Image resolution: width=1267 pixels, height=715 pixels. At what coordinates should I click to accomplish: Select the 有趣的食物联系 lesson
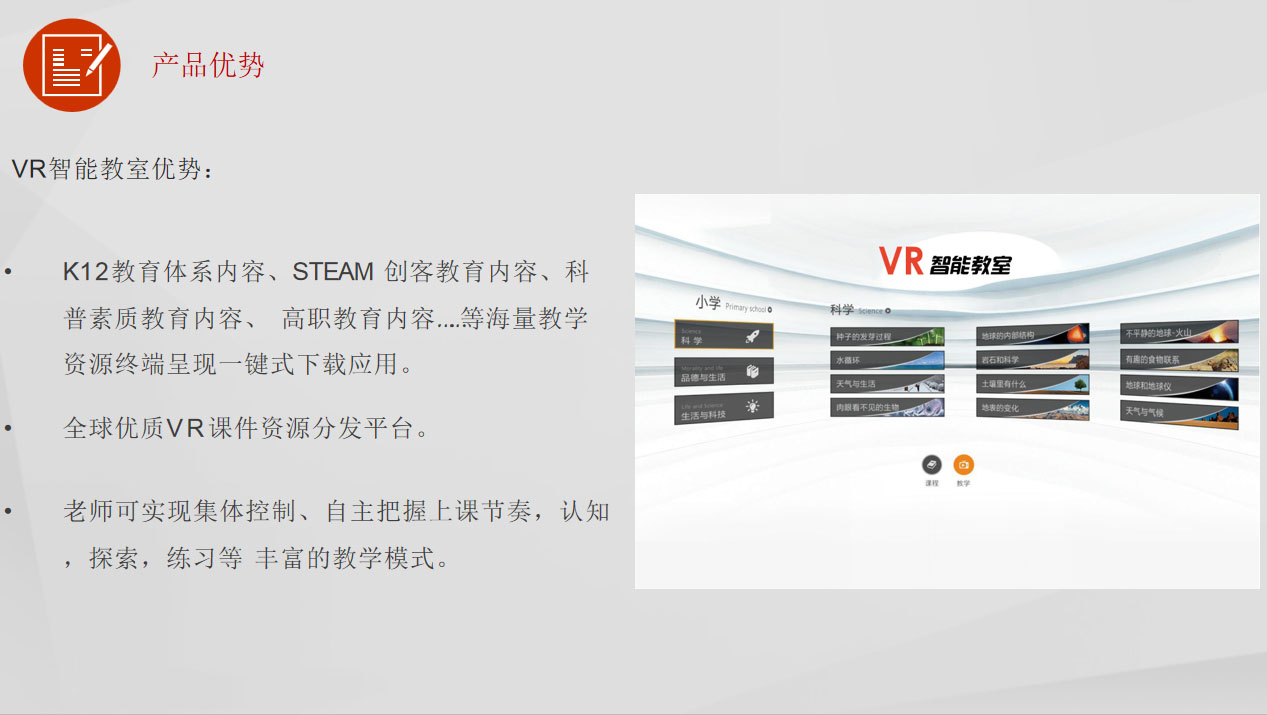point(1178,360)
